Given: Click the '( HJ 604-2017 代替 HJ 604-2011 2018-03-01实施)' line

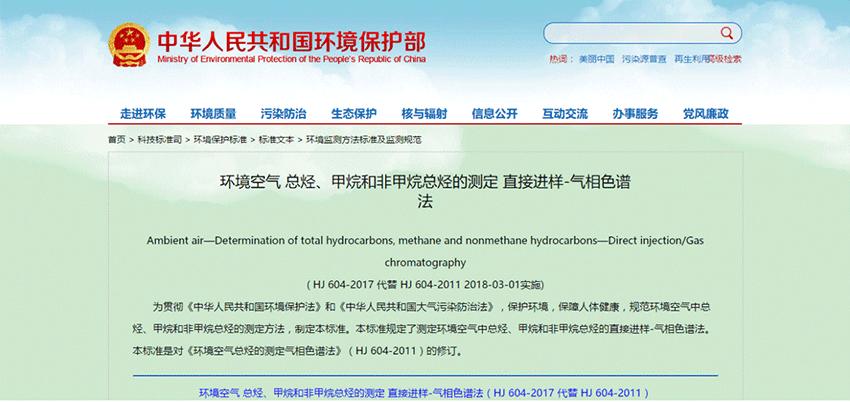Looking at the screenshot, I should (425, 284).
